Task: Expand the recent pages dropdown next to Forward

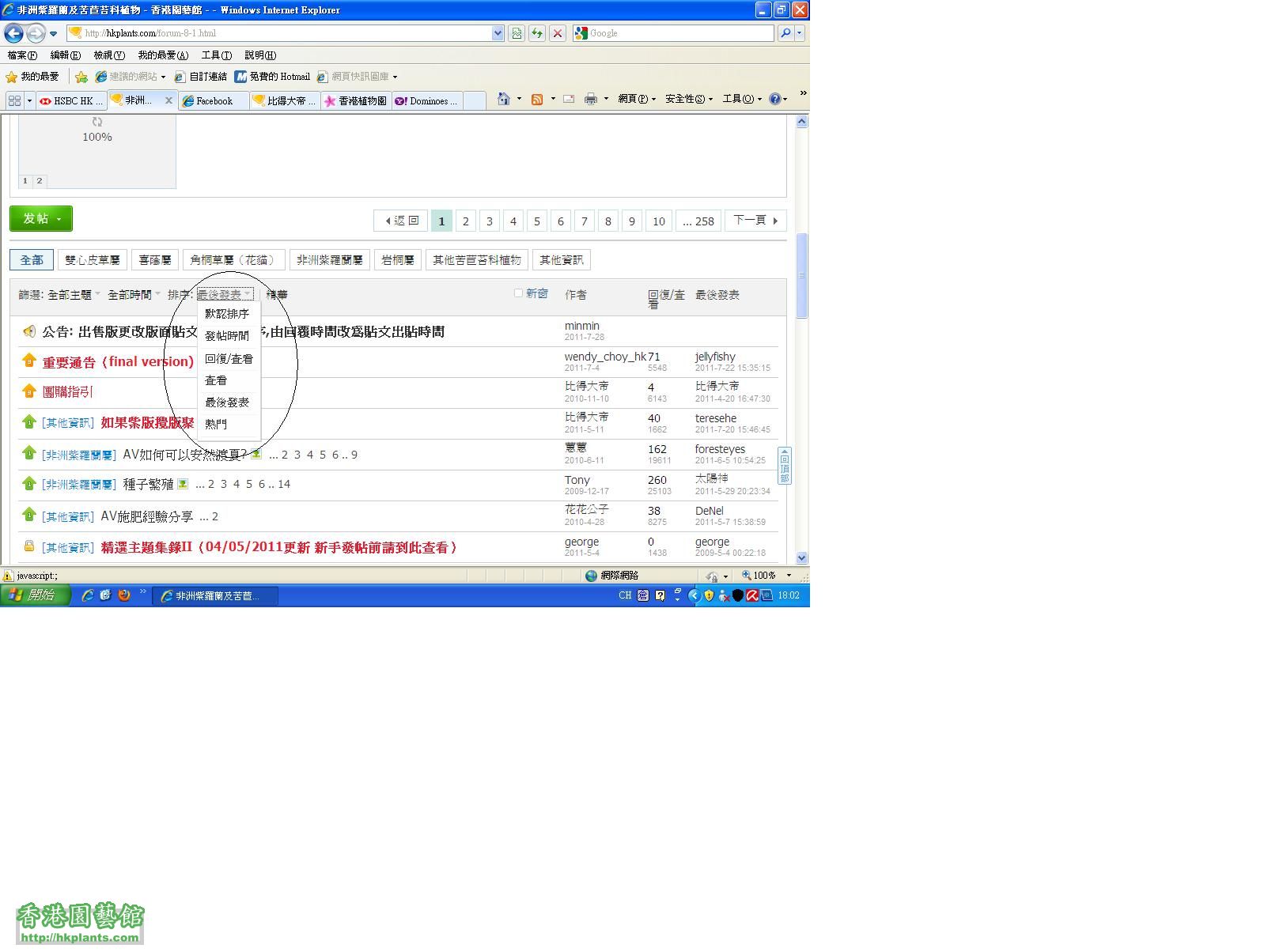Action: tap(53, 33)
